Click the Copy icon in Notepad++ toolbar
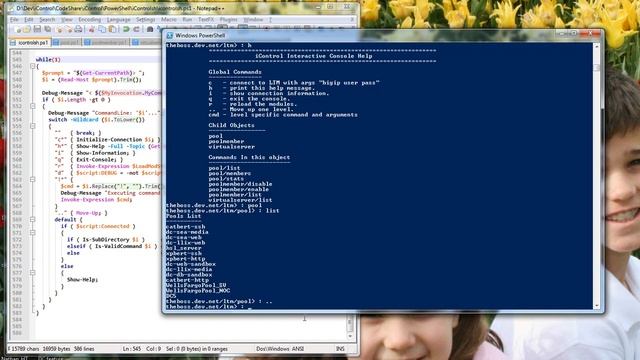Screen dimensions: 640x360 102,29
